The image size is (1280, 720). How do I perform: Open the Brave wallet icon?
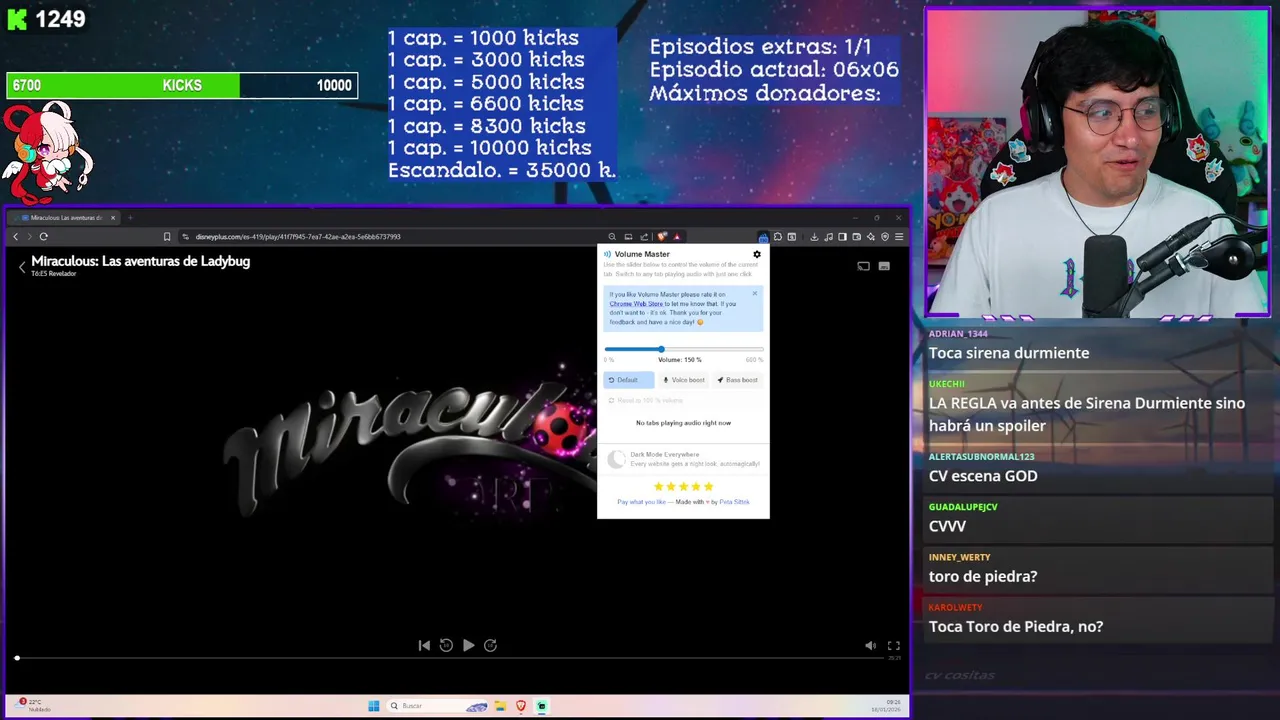pos(857,237)
